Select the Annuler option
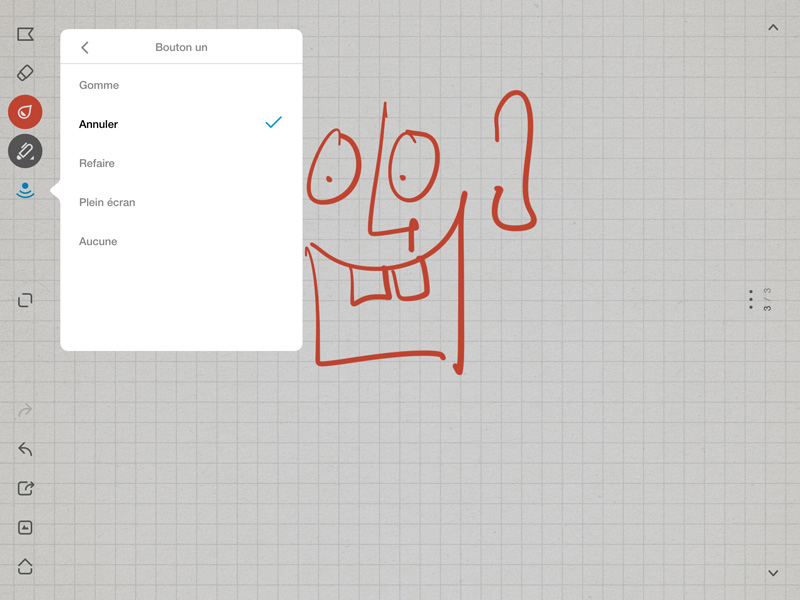This screenshot has width=800, height=600. click(181, 124)
